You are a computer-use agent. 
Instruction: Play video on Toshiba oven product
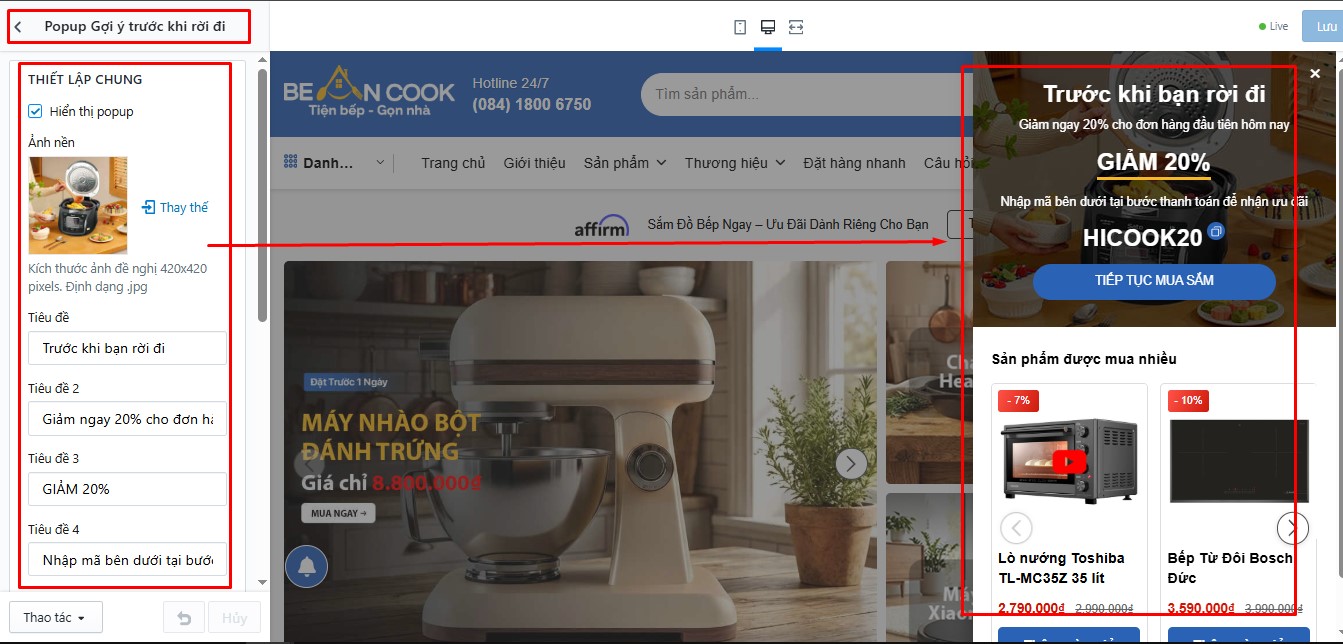coord(1069,462)
